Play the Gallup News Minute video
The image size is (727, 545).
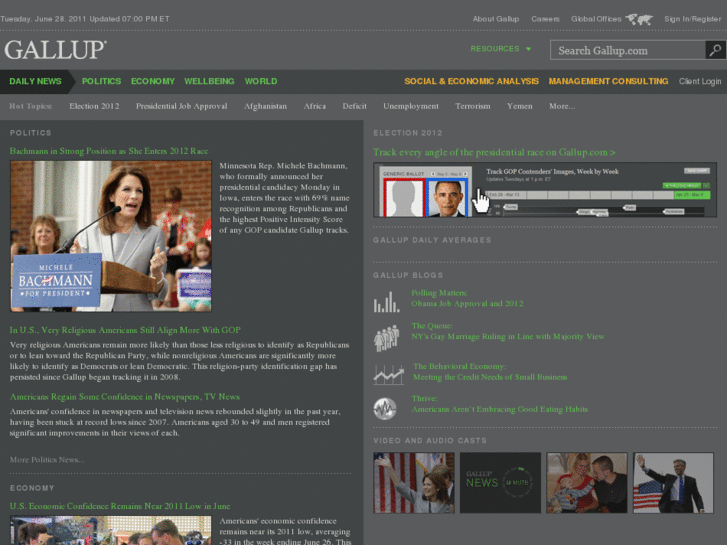pos(500,483)
